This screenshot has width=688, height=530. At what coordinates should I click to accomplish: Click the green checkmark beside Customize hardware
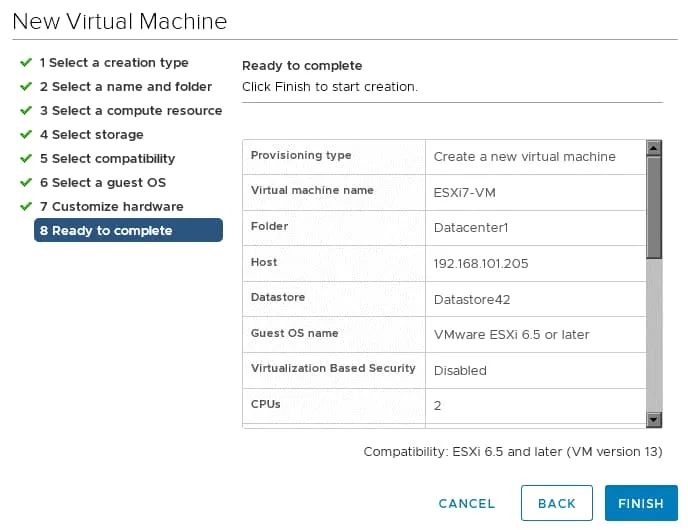coord(26,207)
